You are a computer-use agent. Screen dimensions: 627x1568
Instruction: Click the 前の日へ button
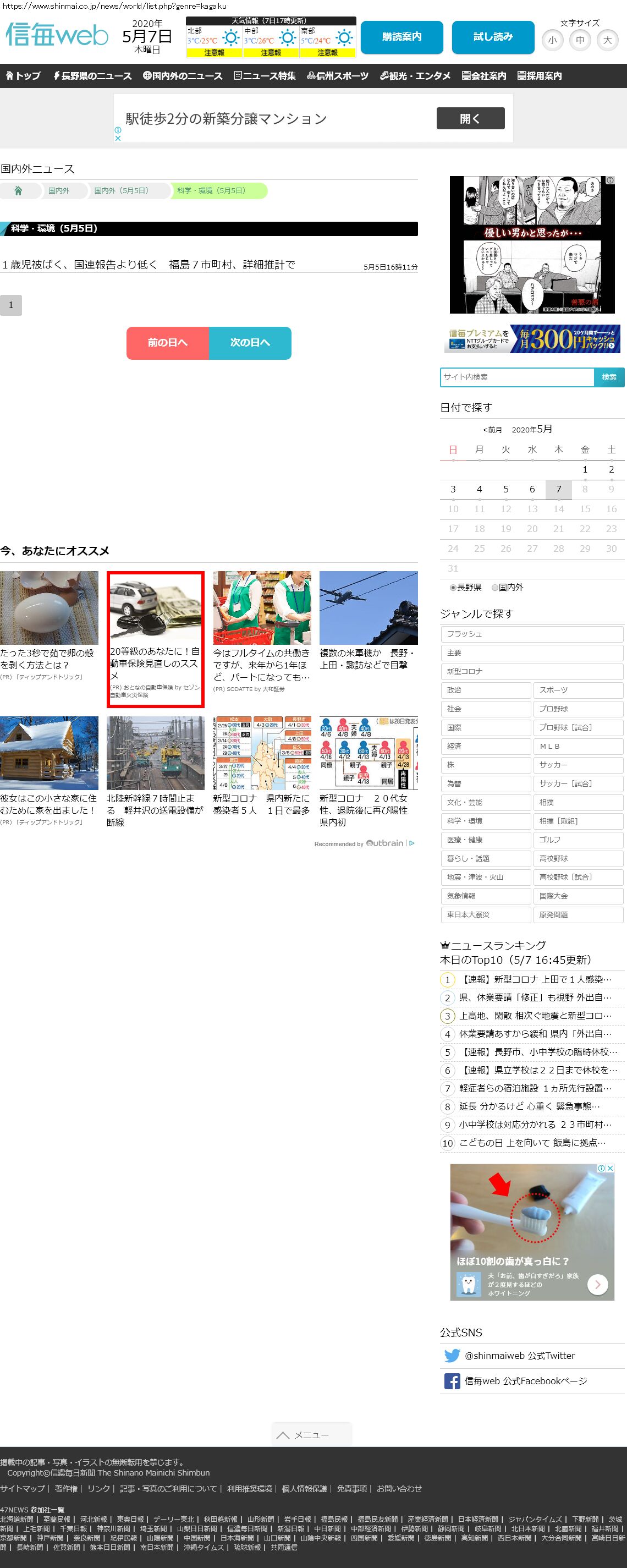point(167,343)
